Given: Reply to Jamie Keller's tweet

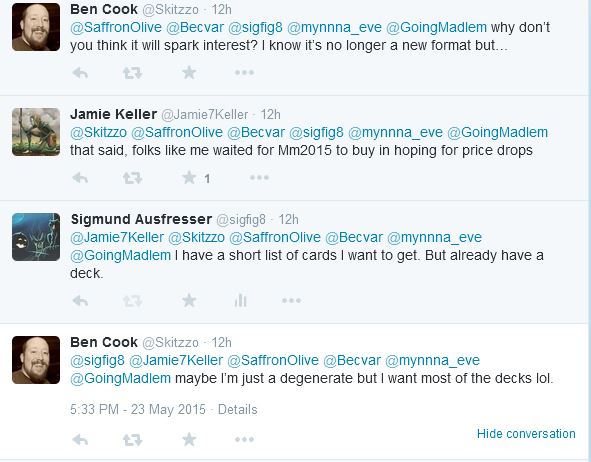Looking at the screenshot, I should tap(80, 177).
